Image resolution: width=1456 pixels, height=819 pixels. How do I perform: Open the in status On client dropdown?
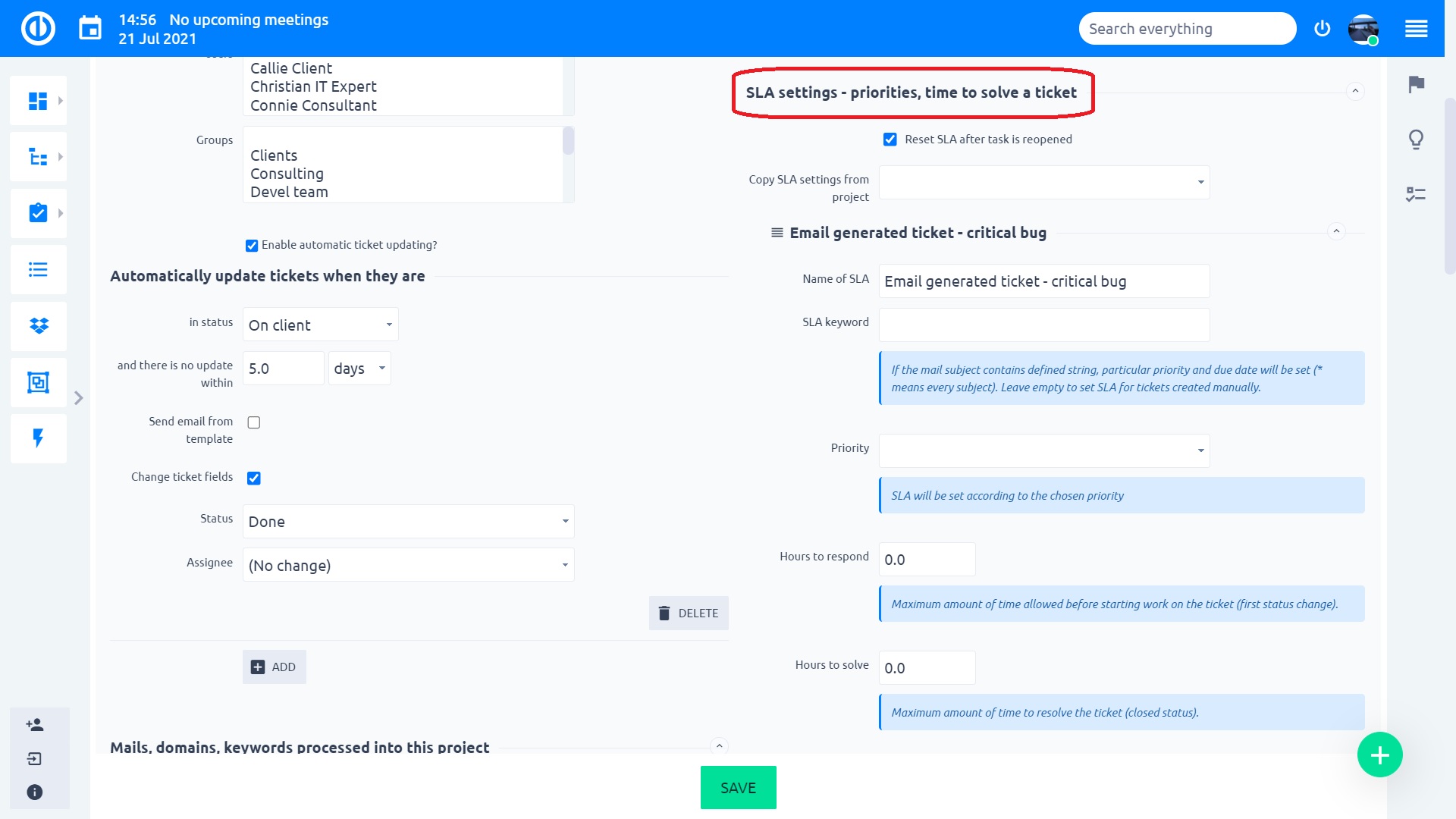click(320, 325)
